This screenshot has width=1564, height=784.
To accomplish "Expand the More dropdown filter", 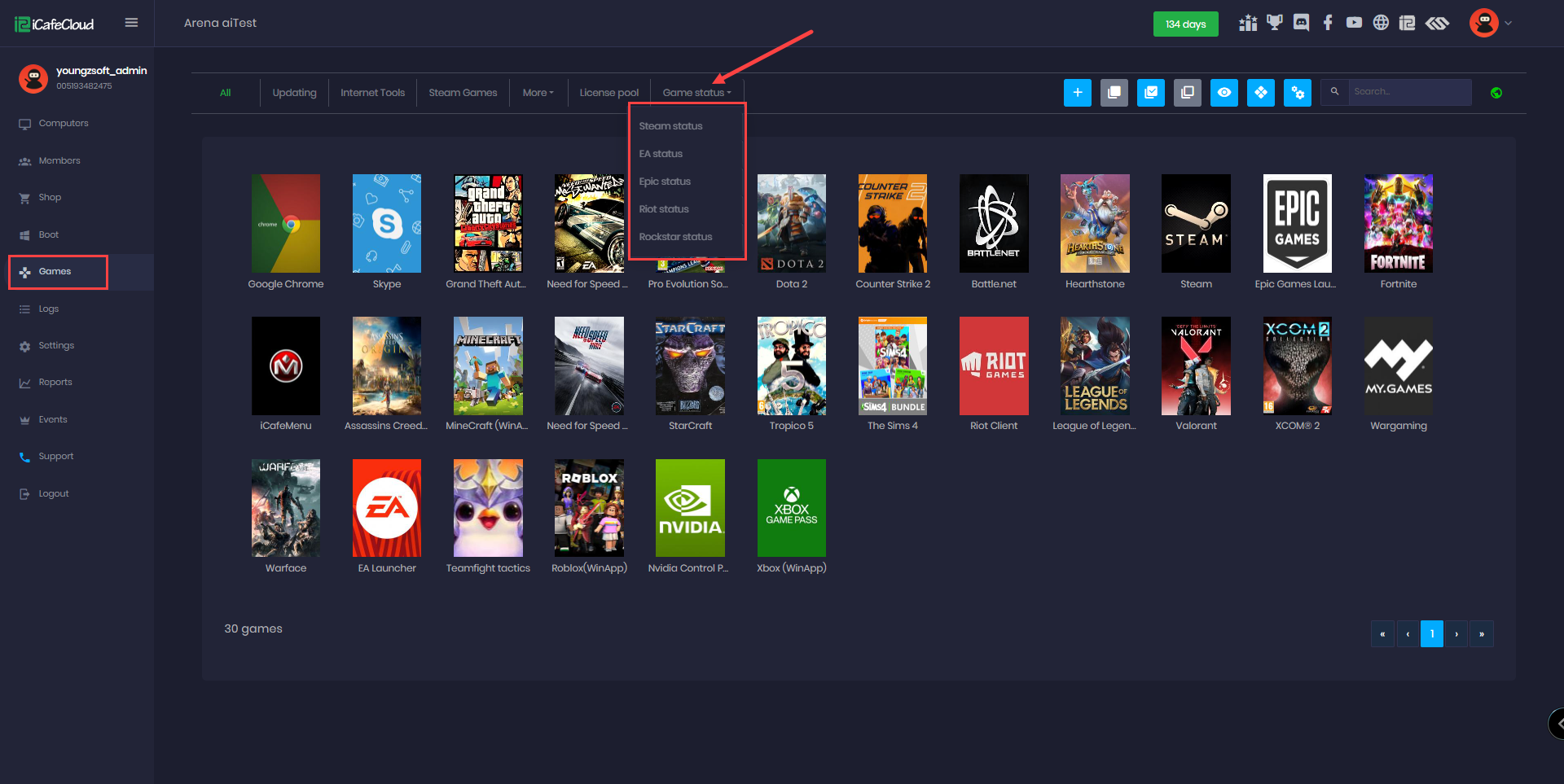I will pyautogui.click(x=538, y=93).
